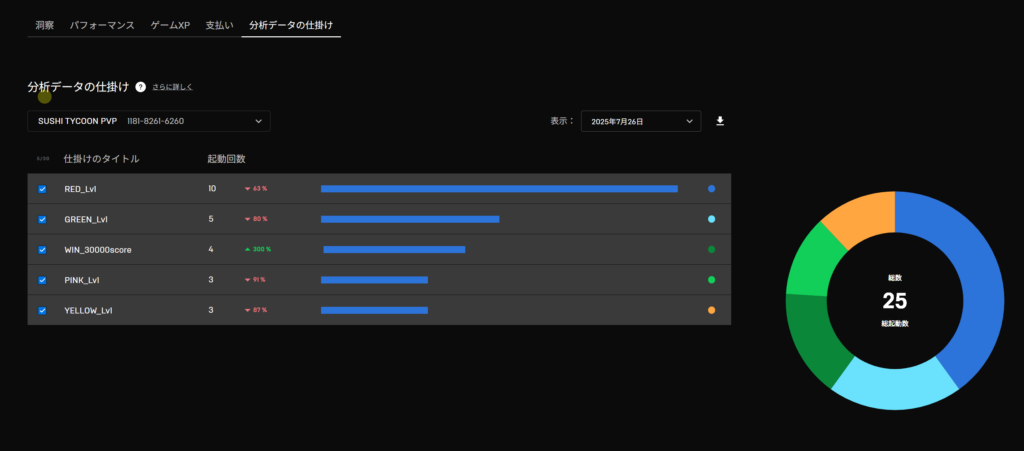Click the download icon next to date selector
The height and width of the screenshot is (451, 1024).
click(720, 121)
